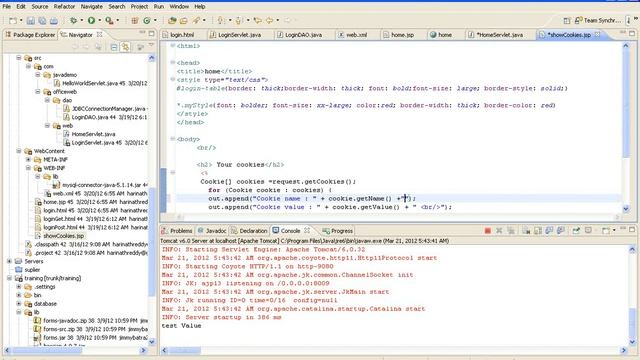Click the Console horizontal scrollbar thumb
Image resolution: width=640 pixels, height=360 pixels.
click(184, 350)
